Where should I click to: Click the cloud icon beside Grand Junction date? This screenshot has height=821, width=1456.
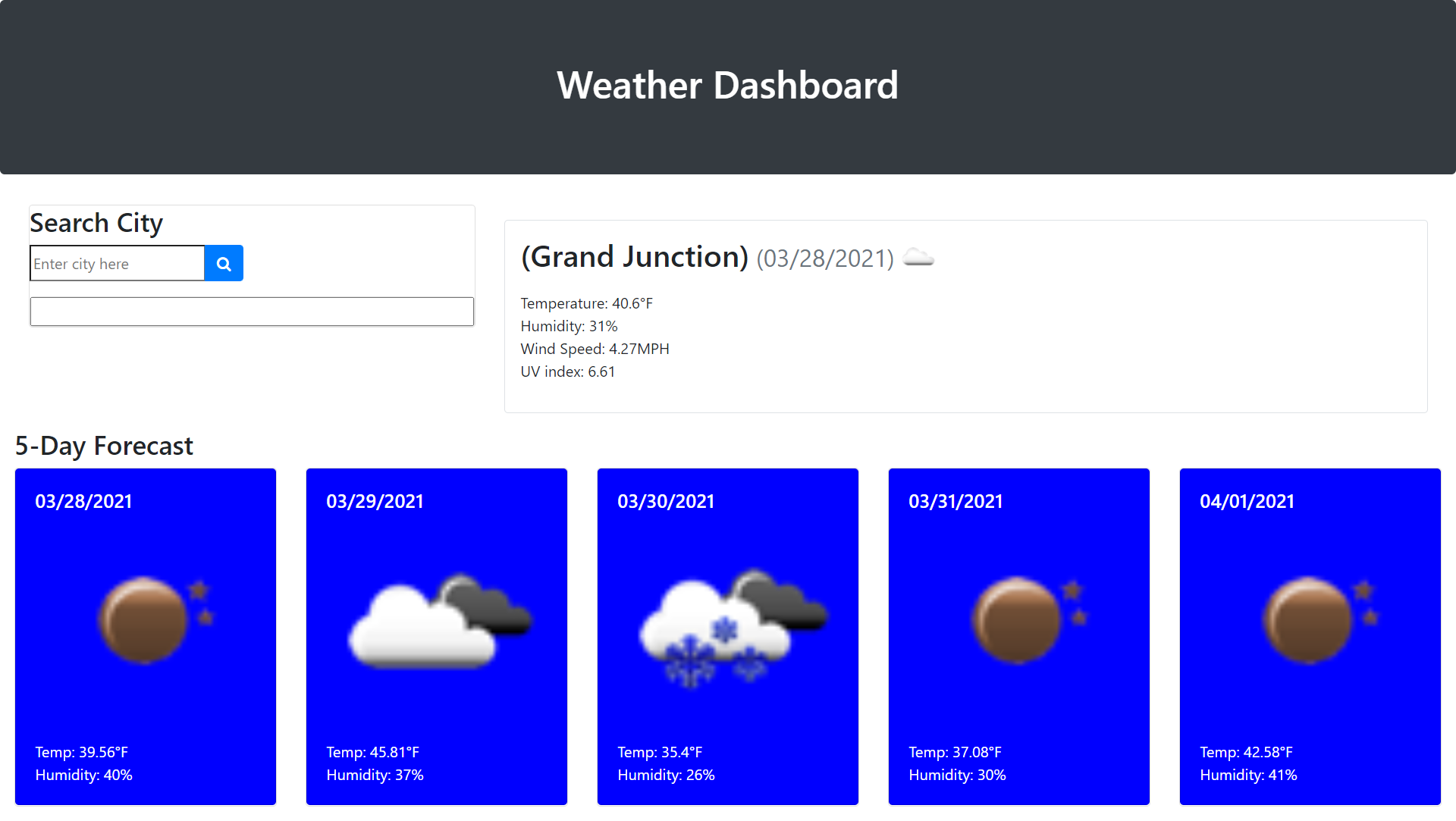click(x=918, y=258)
